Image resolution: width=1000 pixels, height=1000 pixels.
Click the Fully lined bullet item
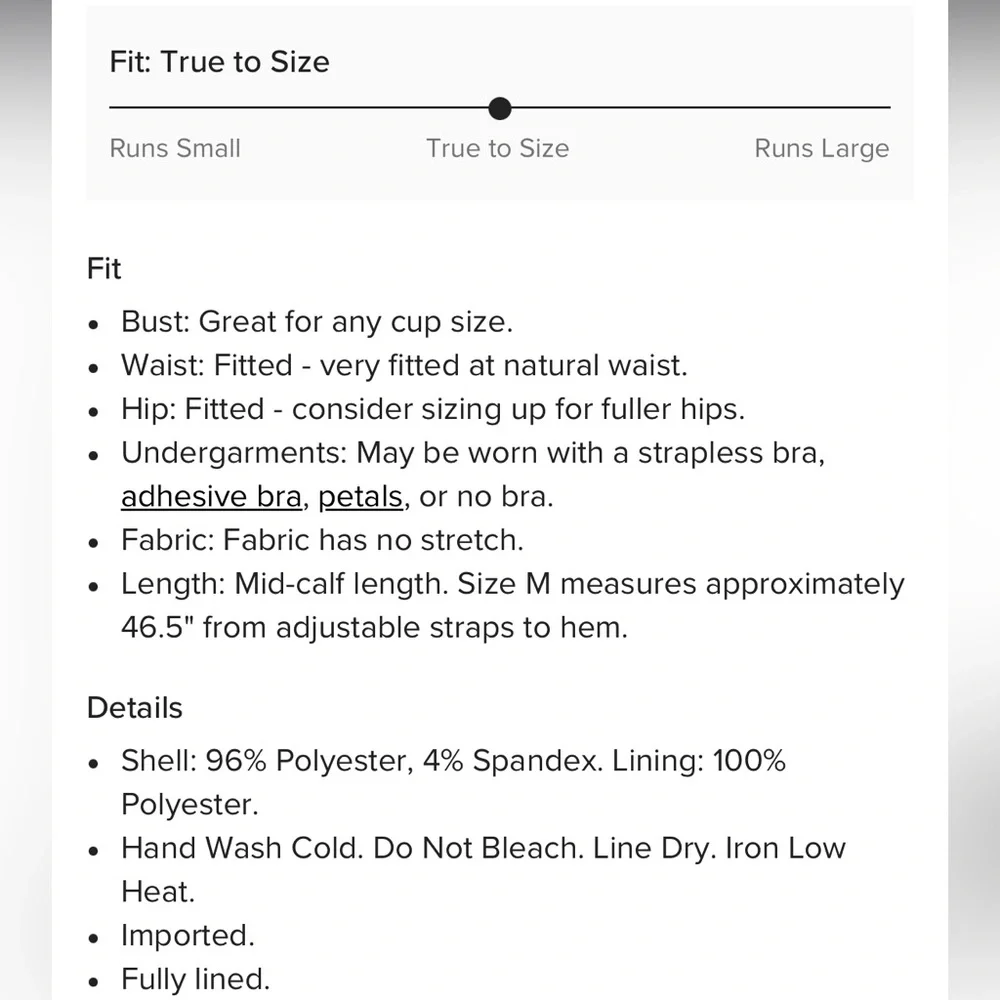click(195, 979)
